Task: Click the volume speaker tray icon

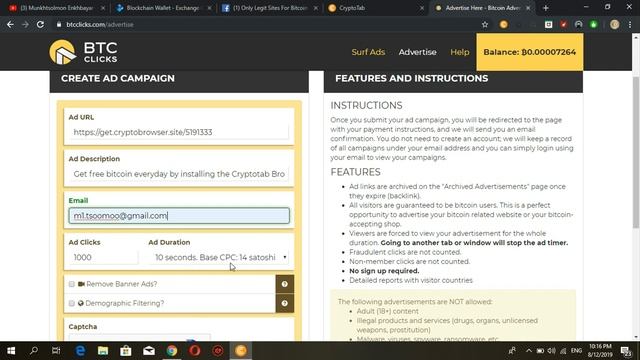Action: tap(551, 351)
